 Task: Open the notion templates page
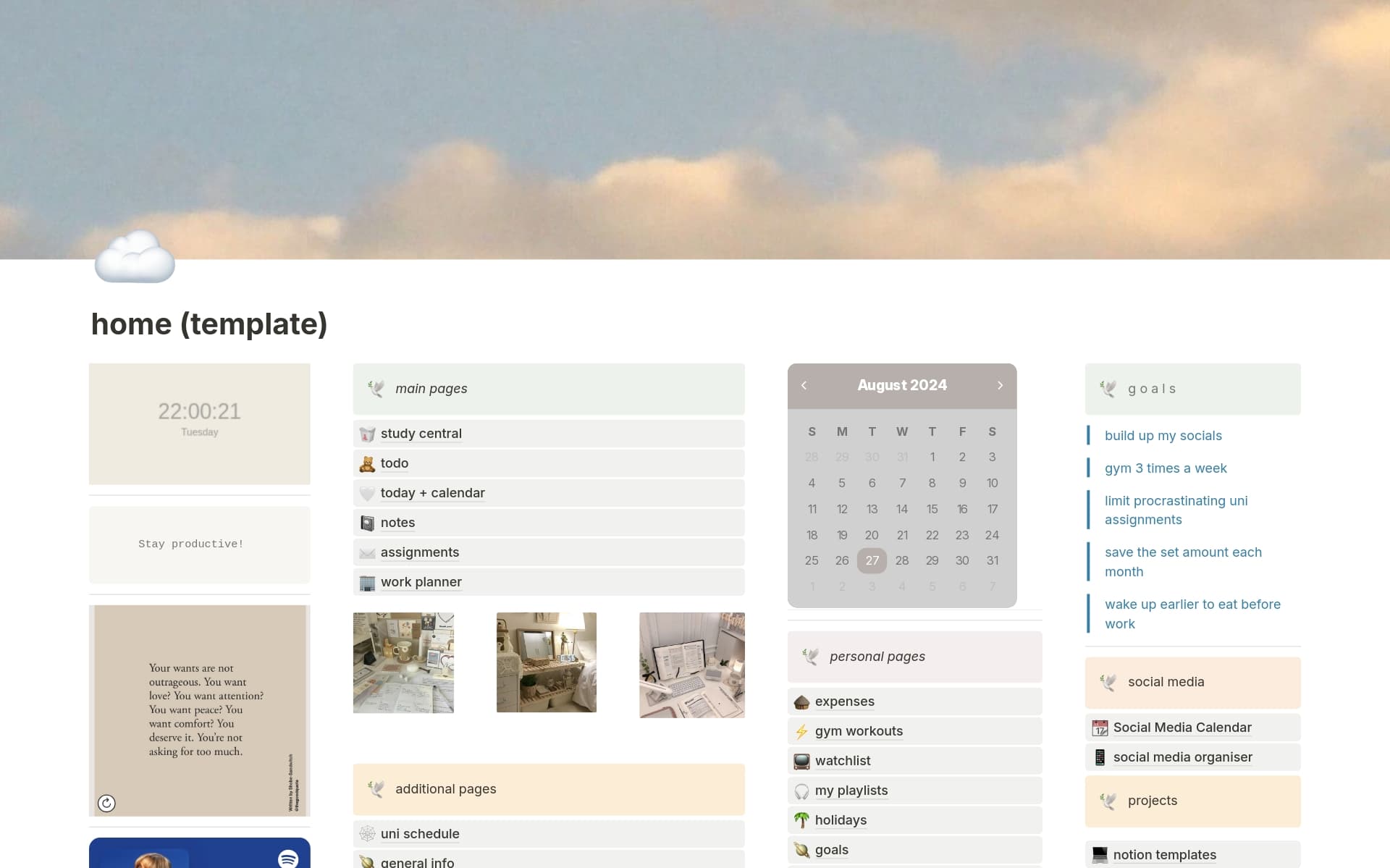point(1165,854)
